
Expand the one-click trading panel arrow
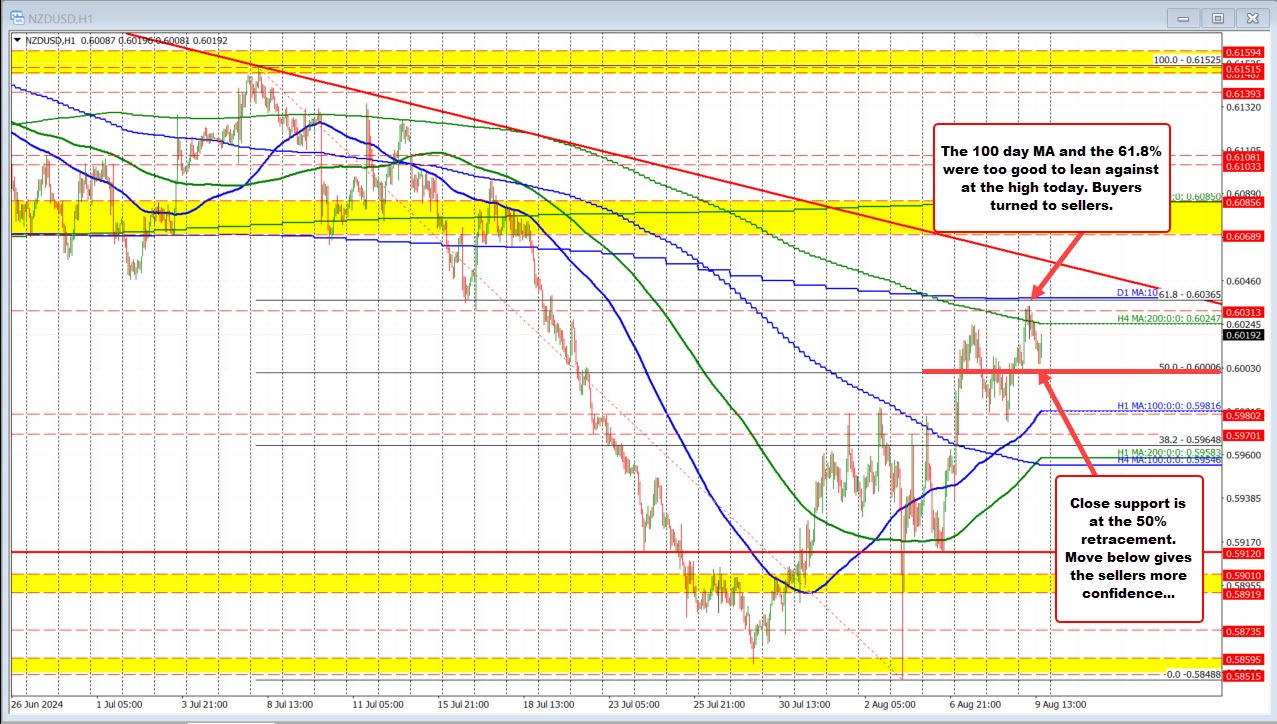click(15, 41)
